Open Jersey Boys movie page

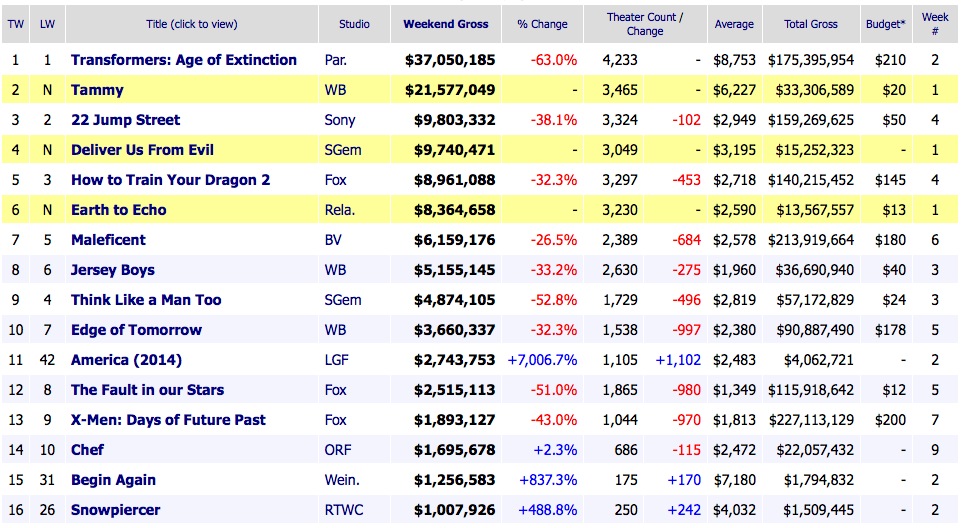[113, 270]
